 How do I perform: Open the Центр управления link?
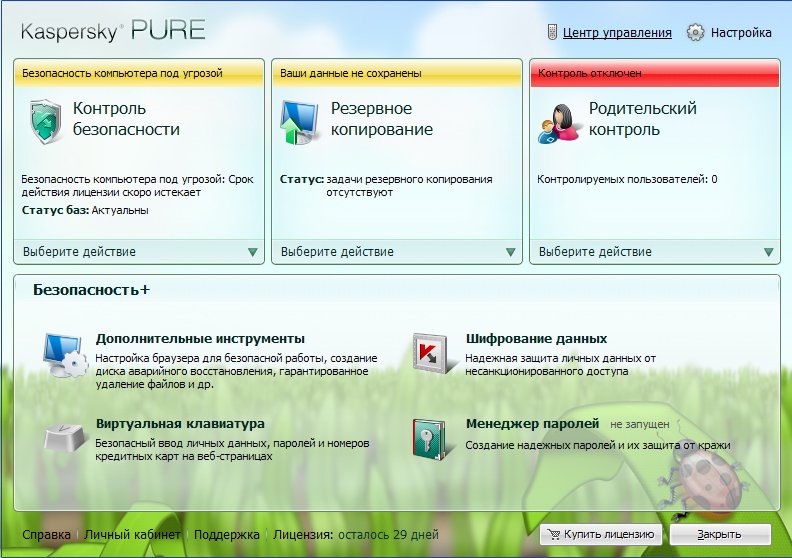[x=617, y=32]
